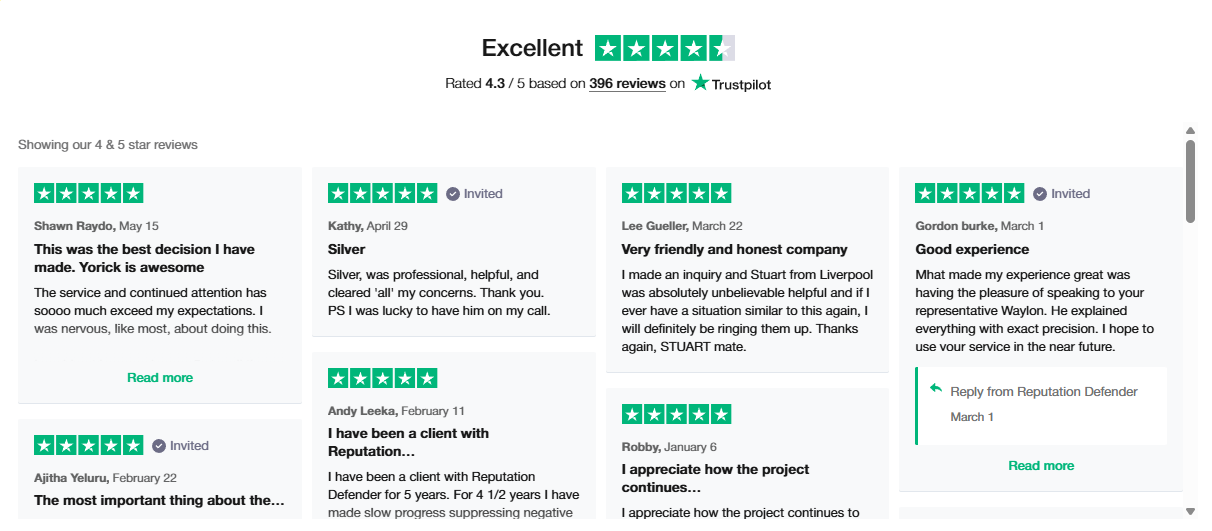1212x531 pixels.
Task: Click the overall Excellent star rating
Action: coord(664,48)
